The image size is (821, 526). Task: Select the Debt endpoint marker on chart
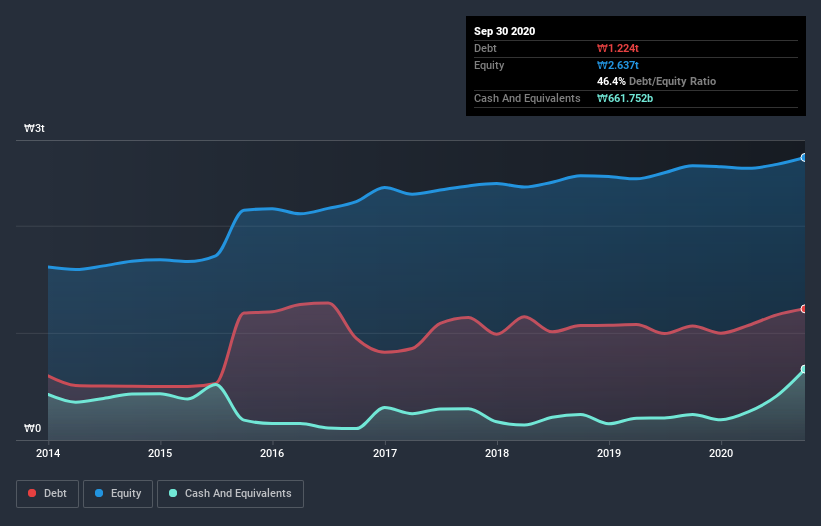tap(804, 309)
